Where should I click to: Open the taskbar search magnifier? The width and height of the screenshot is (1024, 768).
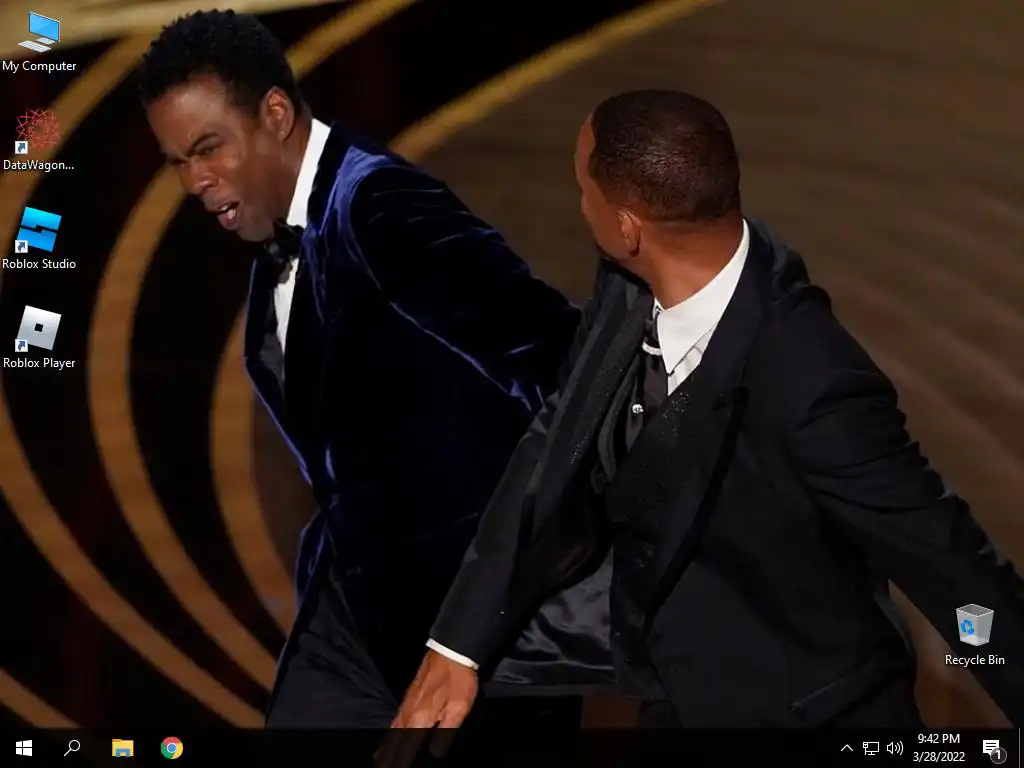(x=72, y=748)
